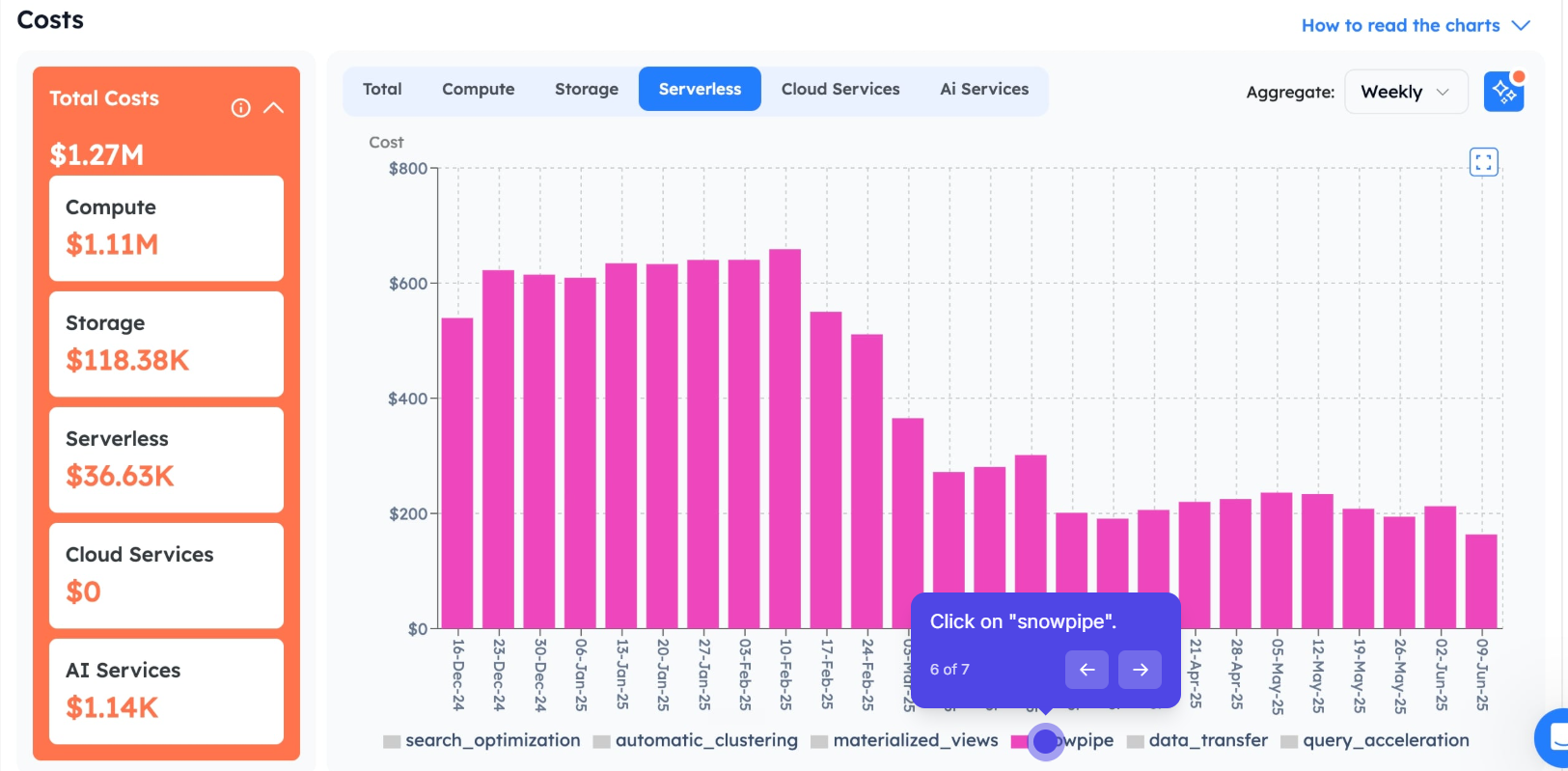1568x771 pixels.
Task: Go to next tour step arrow
Action: click(1140, 670)
